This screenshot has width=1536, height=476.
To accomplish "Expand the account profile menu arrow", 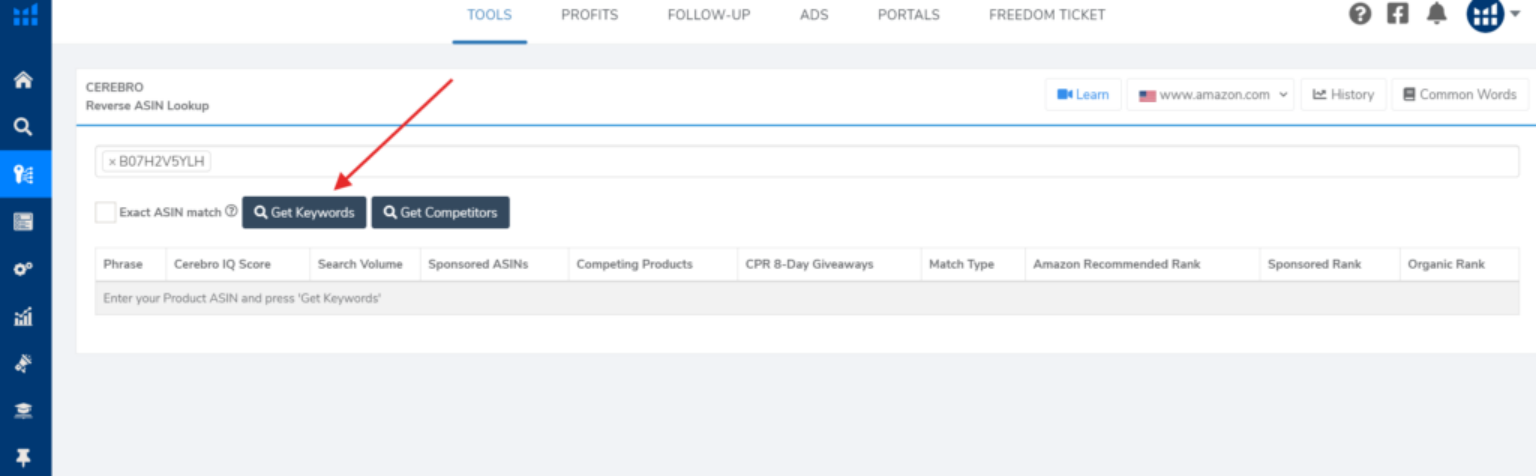I will 1515,14.
